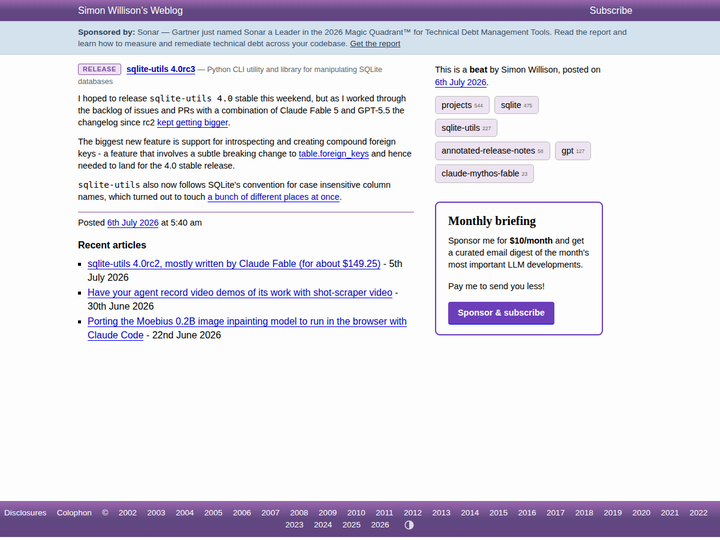Go to the 2024 archive
The height and width of the screenshot is (540, 720).
tap(323, 525)
